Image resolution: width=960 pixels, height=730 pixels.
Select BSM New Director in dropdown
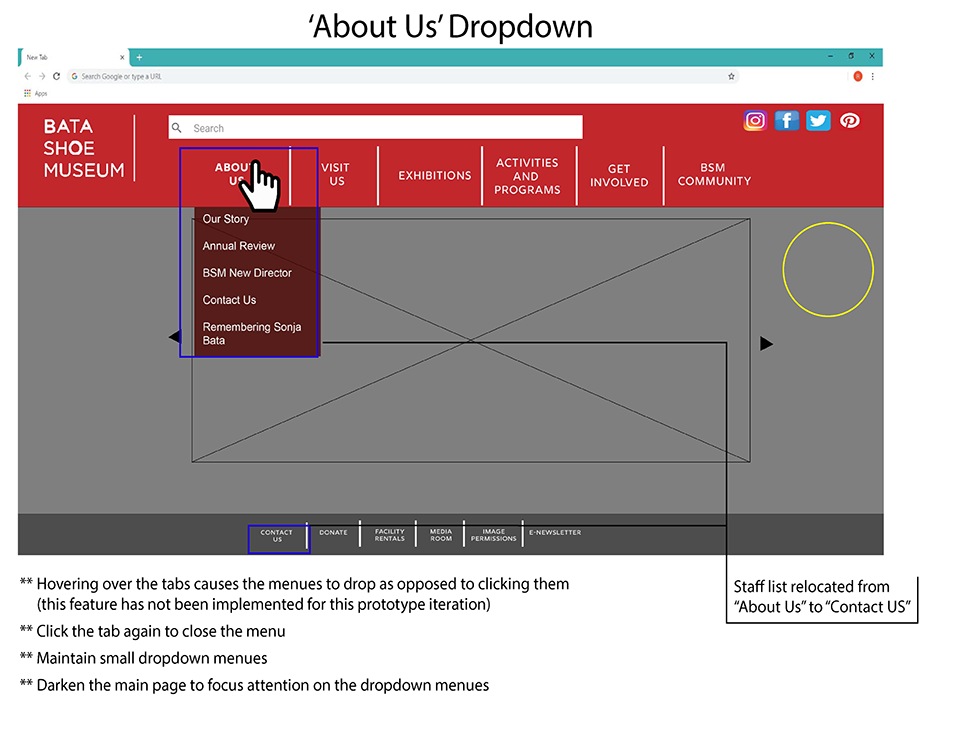coord(247,273)
